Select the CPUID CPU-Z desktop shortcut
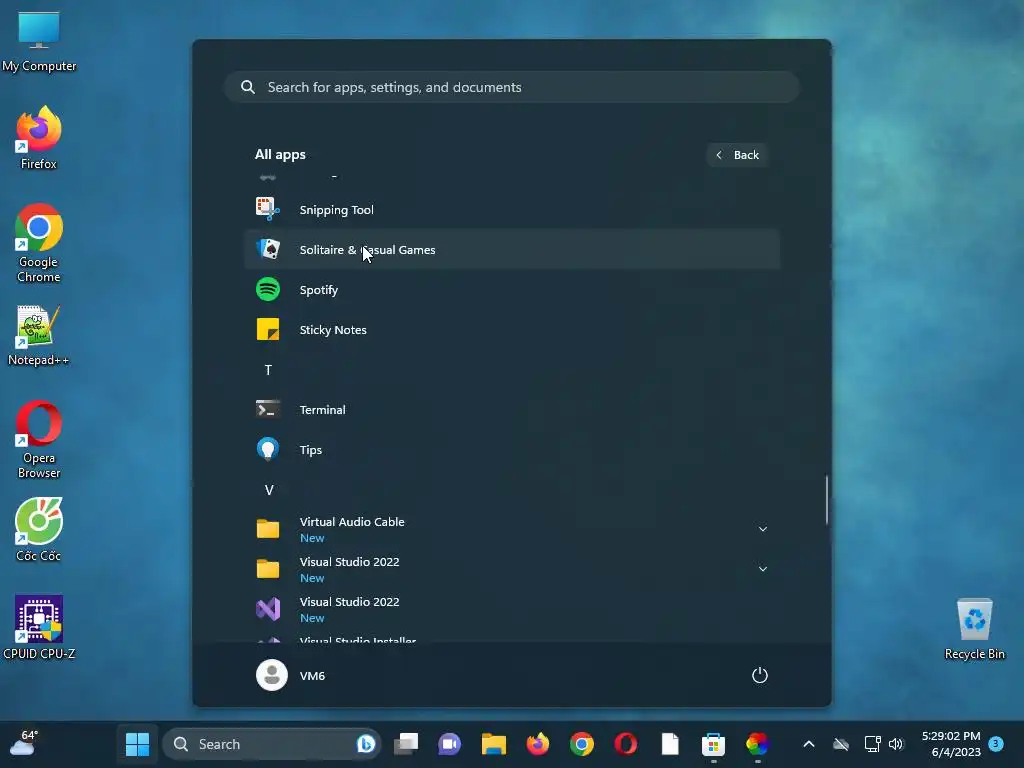This screenshot has width=1024, height=768. 39,628
